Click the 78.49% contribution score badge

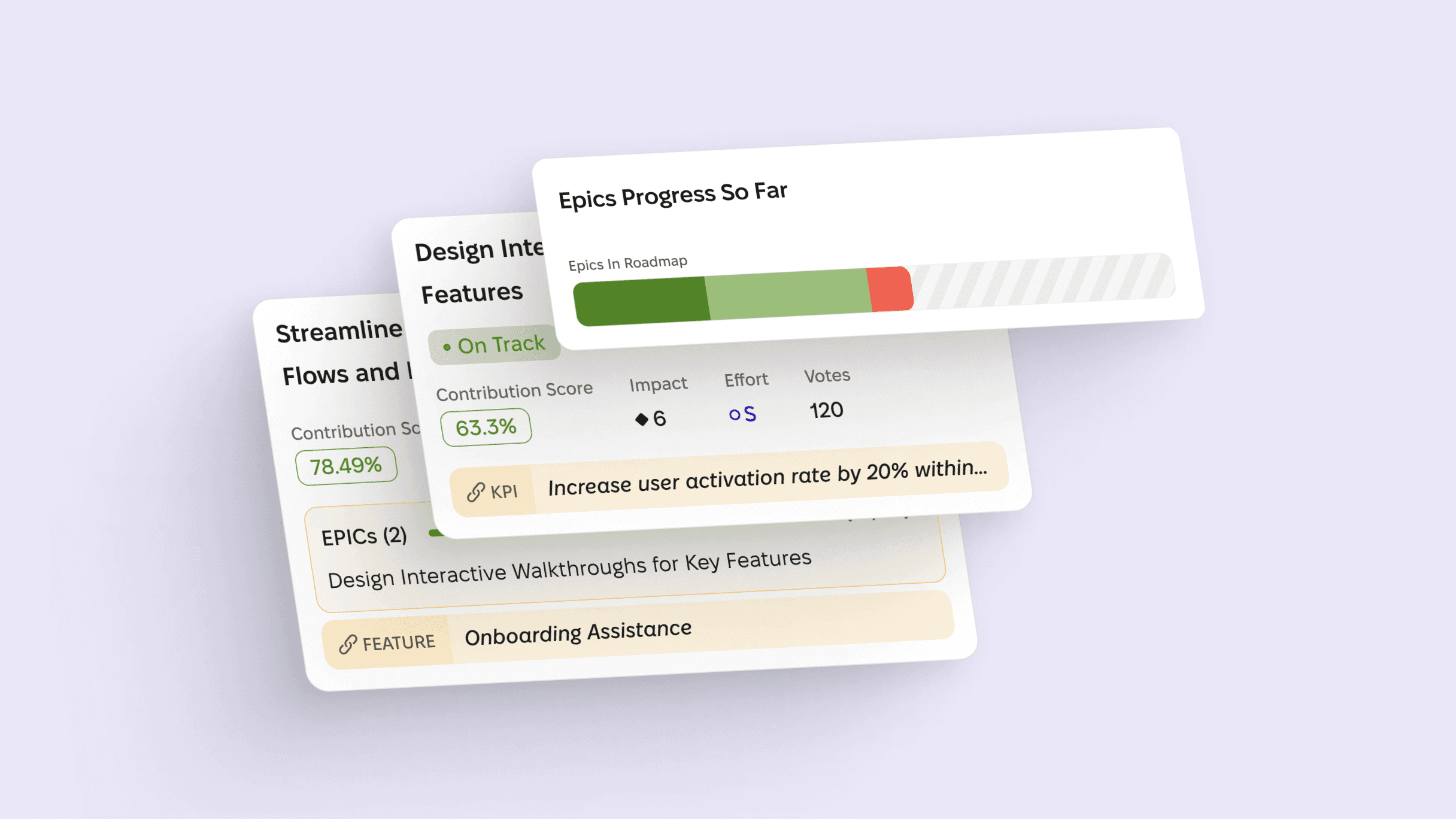[346, 466]
